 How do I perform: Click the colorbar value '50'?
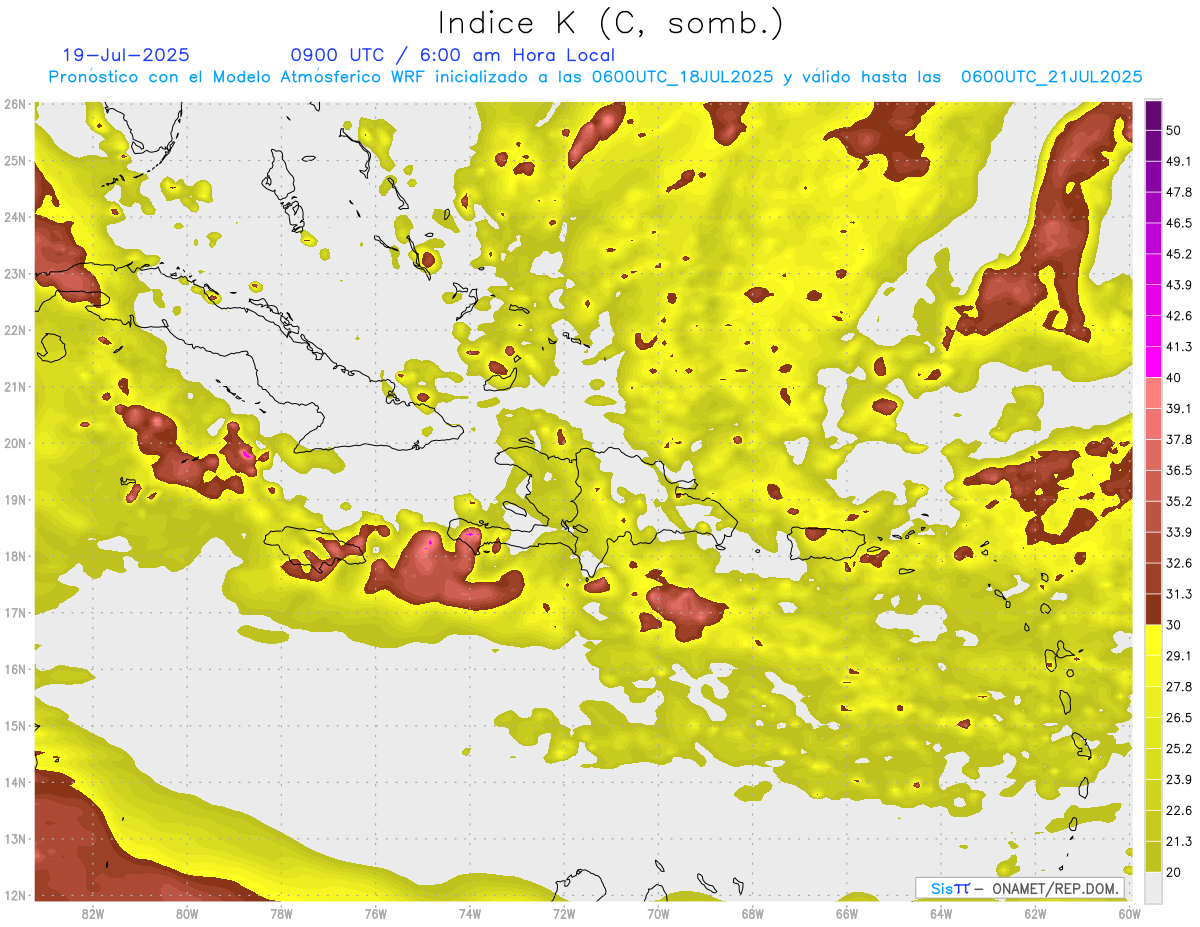point(1174,130)
